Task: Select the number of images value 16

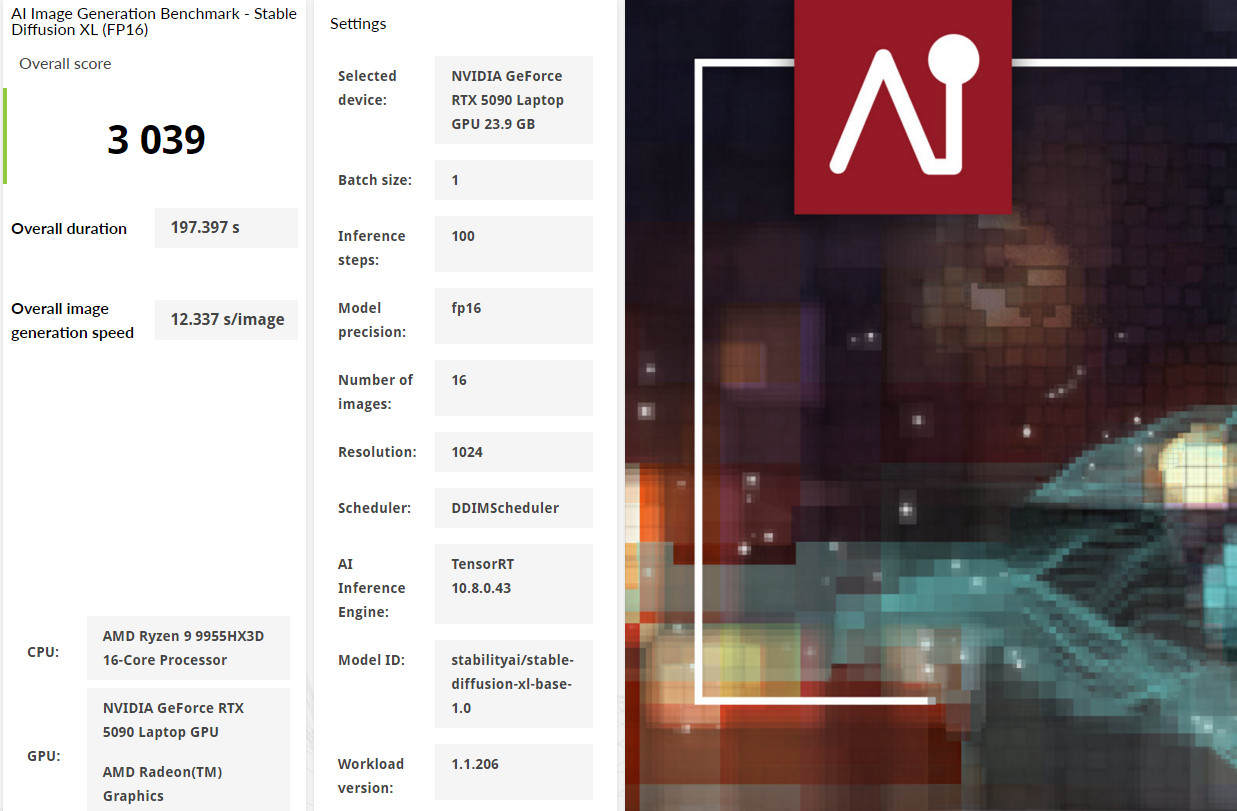Action: (459, 380)
